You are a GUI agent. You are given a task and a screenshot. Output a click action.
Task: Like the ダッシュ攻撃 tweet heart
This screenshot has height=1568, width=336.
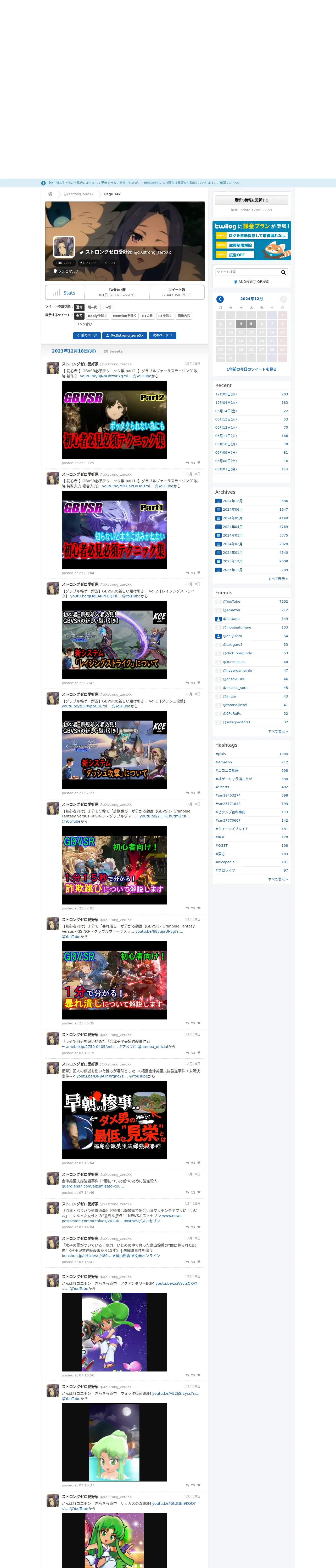pos(199,793)
